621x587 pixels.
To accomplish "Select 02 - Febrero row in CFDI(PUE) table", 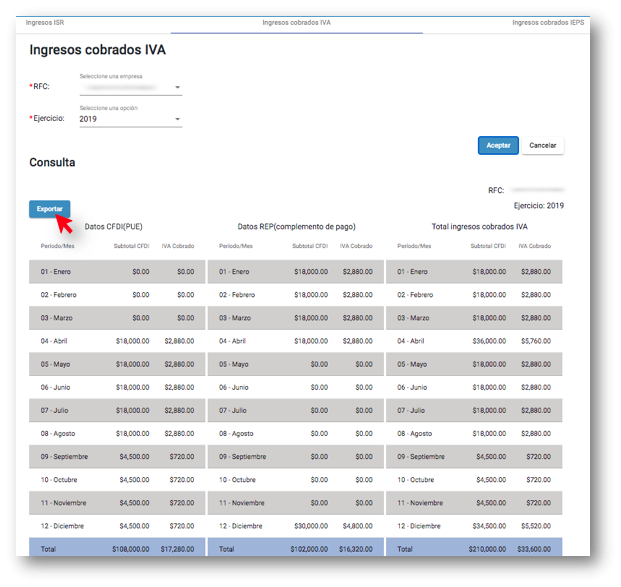I will 117,295.
